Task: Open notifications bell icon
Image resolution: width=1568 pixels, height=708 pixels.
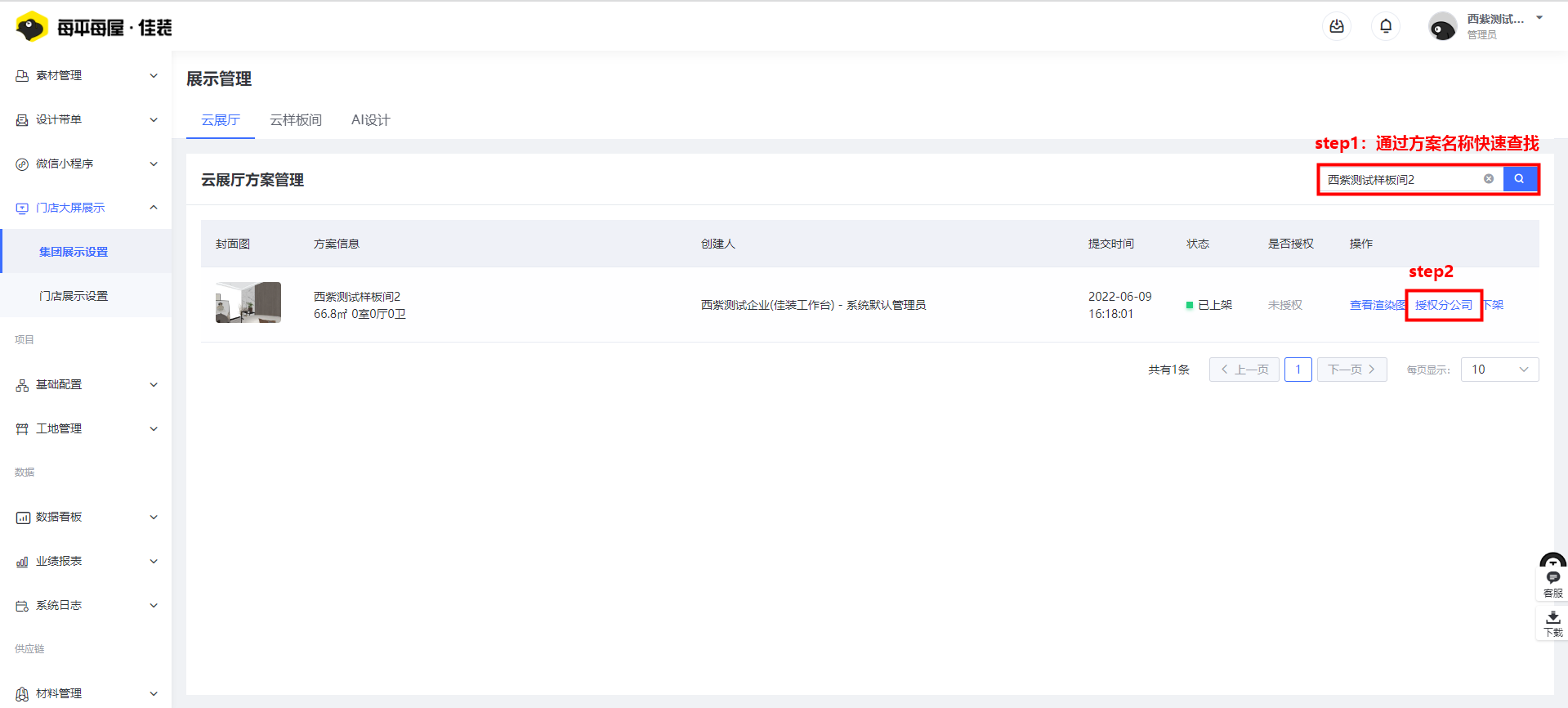Action: (x=1386, y=27)
